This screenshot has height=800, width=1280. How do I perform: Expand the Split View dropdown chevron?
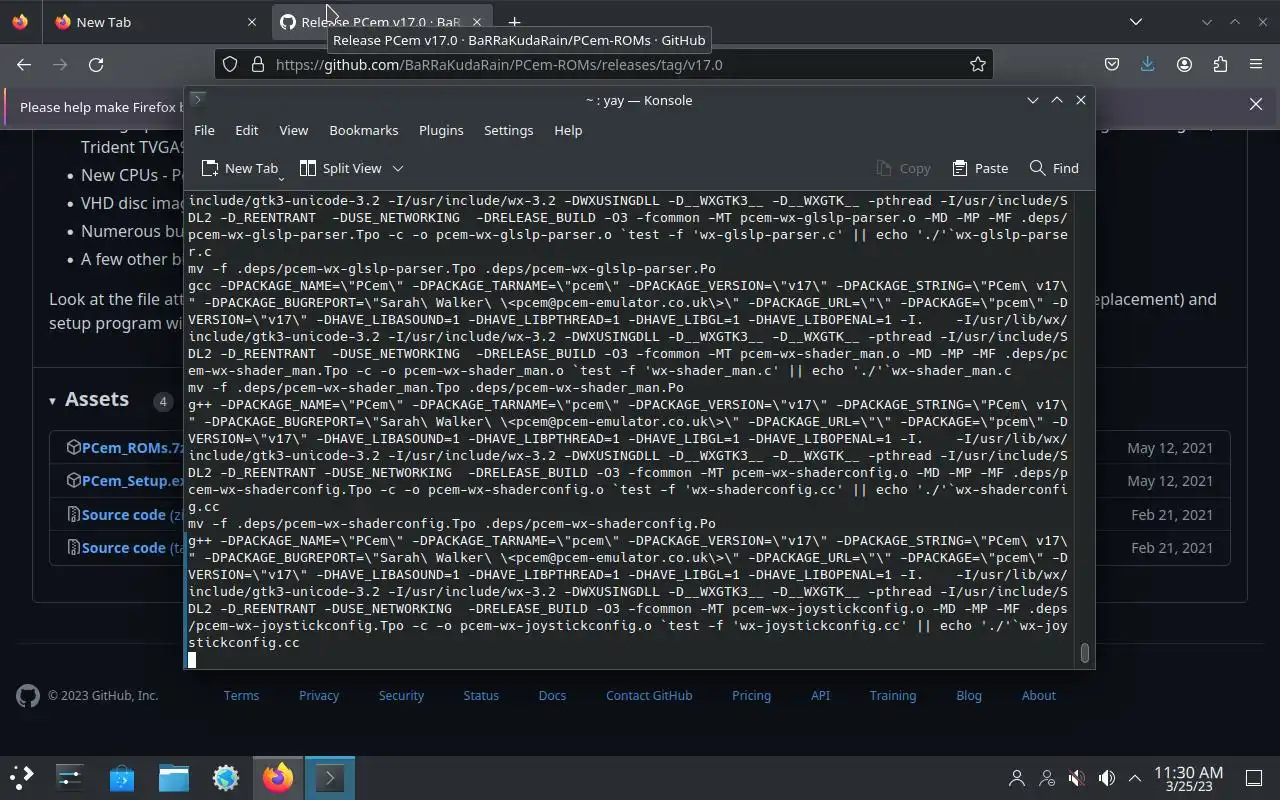(397, 168)
